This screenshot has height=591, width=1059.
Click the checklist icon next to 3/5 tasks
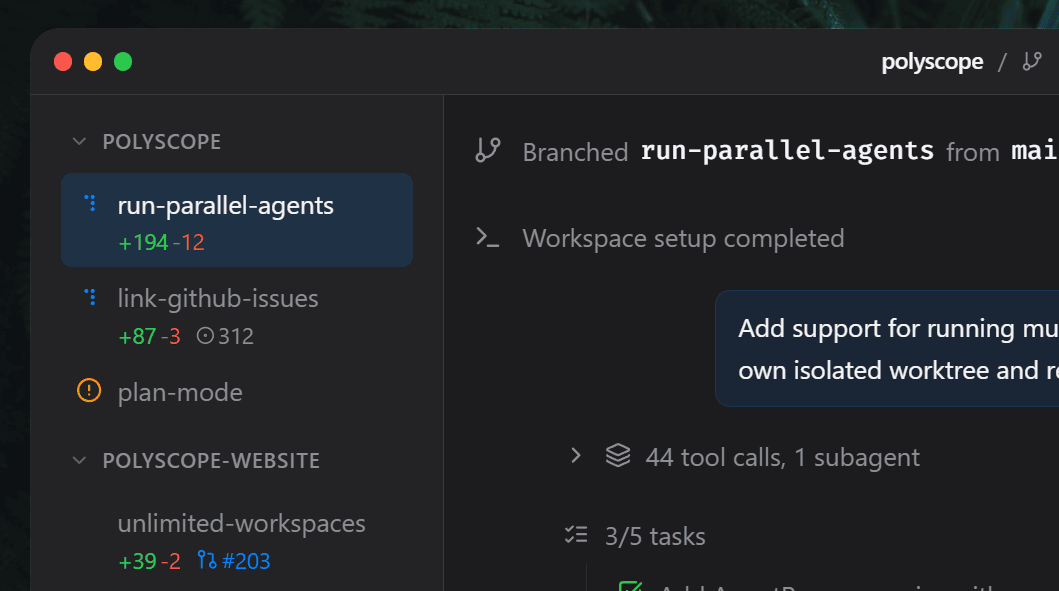576,536
